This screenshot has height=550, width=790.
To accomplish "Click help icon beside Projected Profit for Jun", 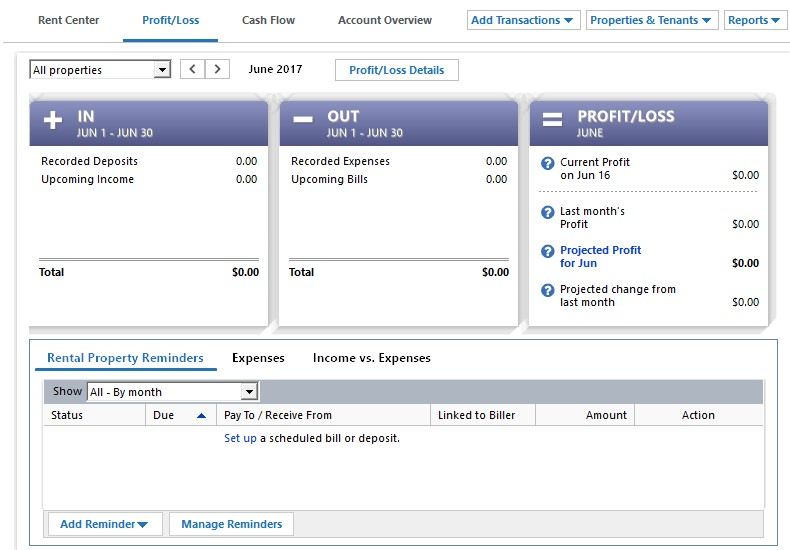I will tap(547, 251).
